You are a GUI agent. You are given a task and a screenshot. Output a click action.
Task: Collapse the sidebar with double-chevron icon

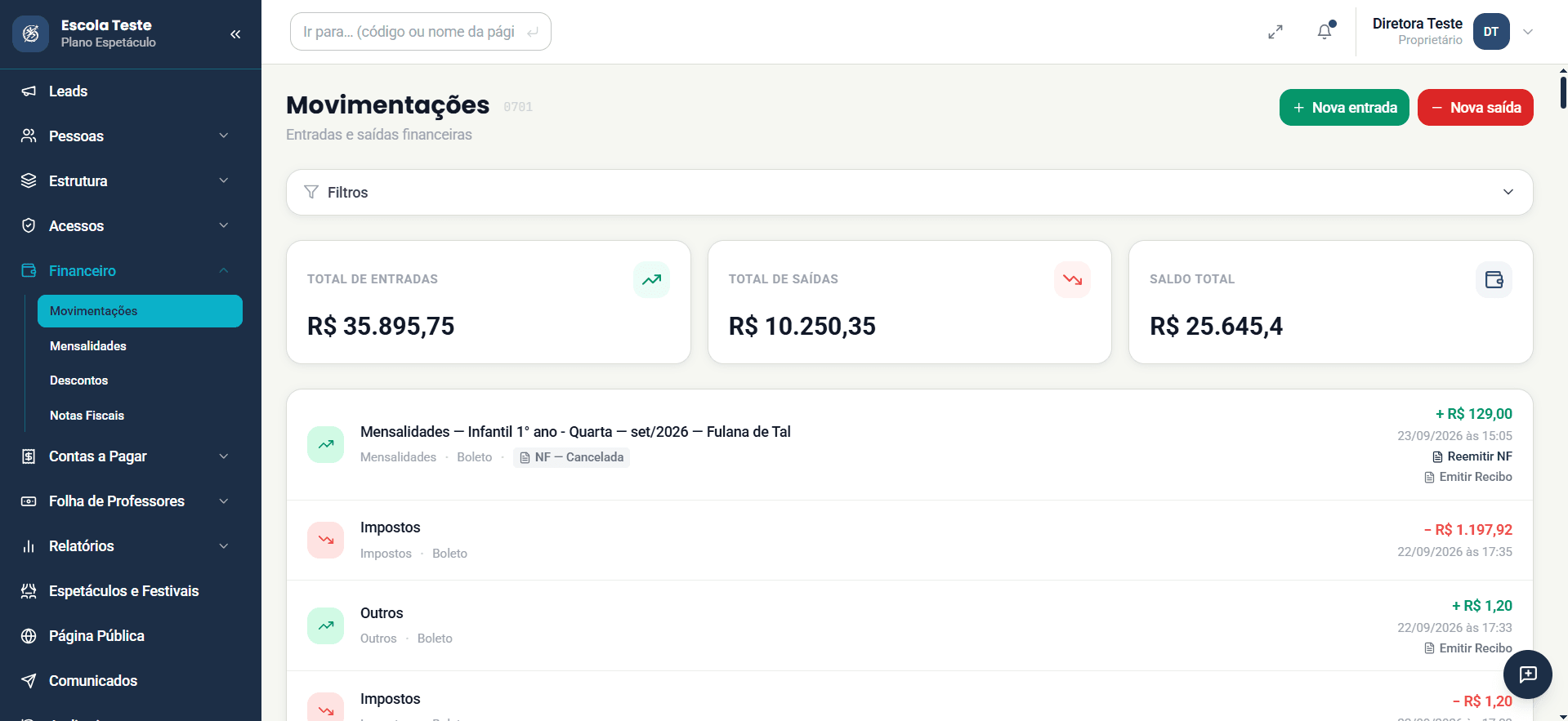(x=235, y=34)
